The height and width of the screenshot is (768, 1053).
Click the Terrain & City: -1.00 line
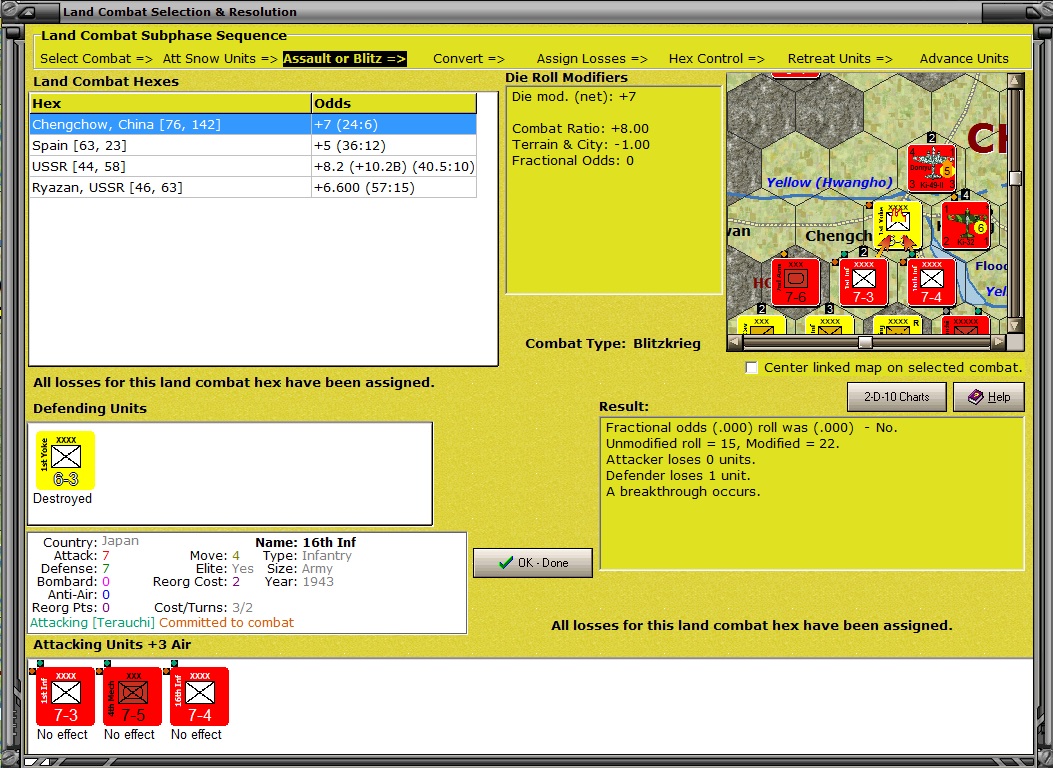[x=580, y=144]
